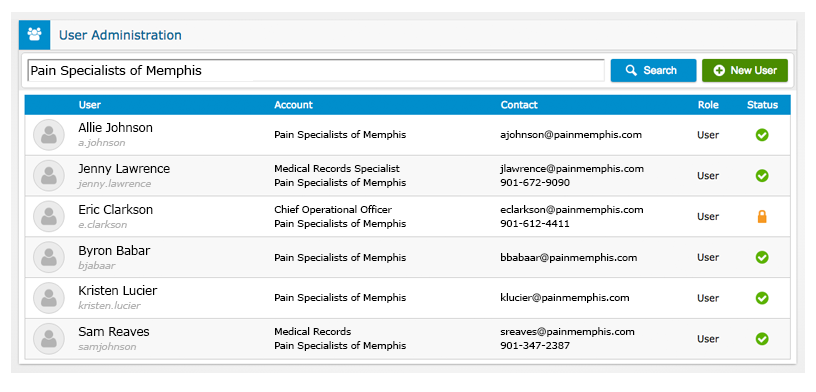816x392 pixels.
Task: Sort by the Account column header
Action: [x=294, y=105]
